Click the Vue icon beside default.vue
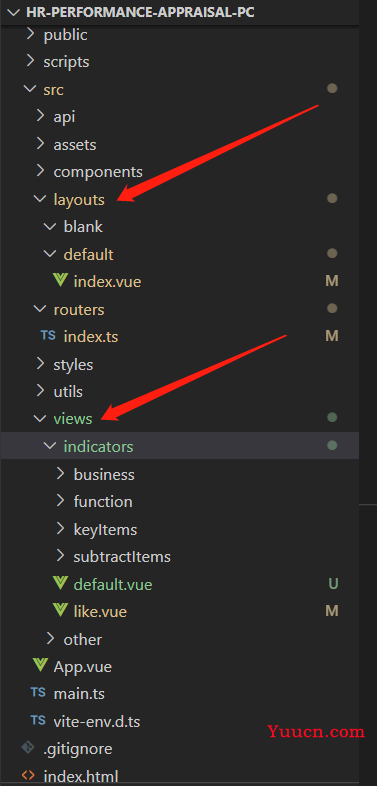 click(x=60, y=583)
